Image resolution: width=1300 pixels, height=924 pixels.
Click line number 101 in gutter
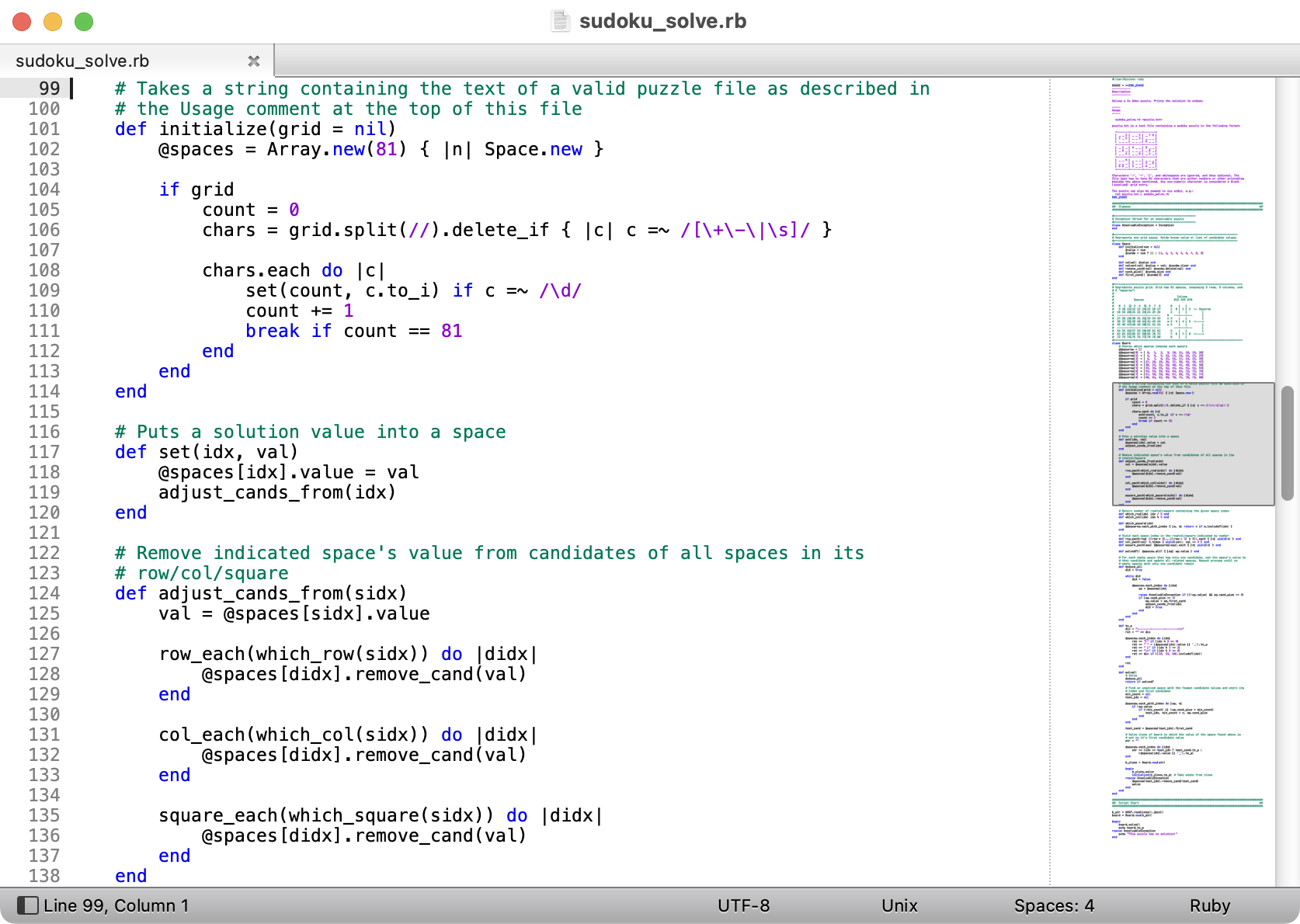click(x=43, y=129)
